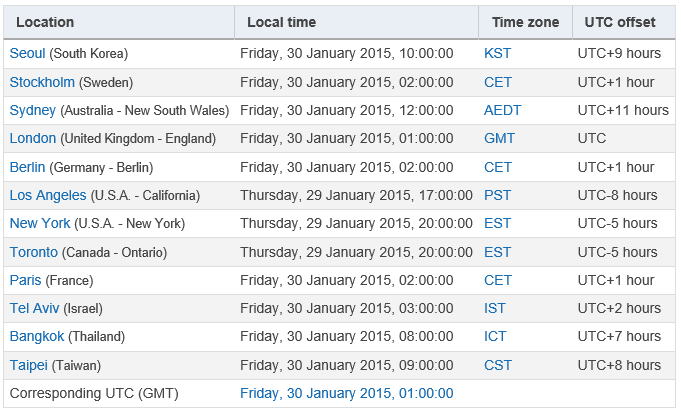Image resolution: width=681 pixels, height=411 pixels.
Task: Click the Sydney location link
Action: [x=33, y=110]
